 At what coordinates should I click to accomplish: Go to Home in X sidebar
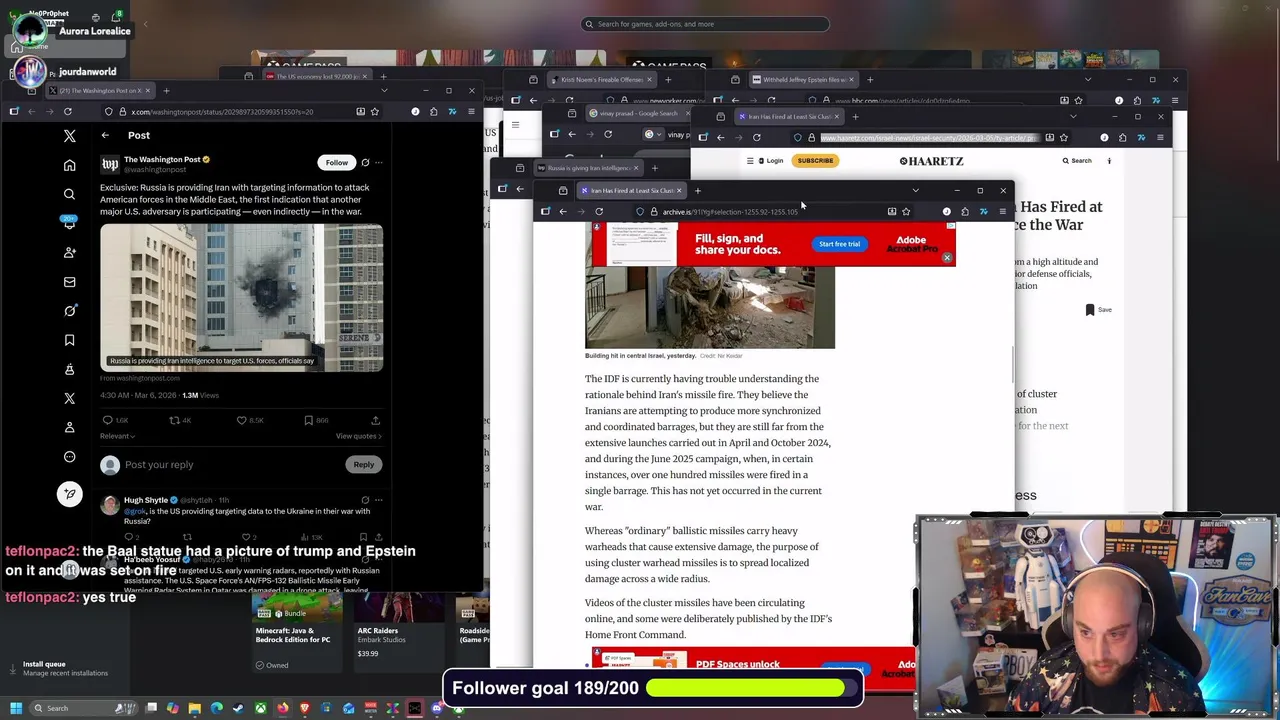click(69, 165)
